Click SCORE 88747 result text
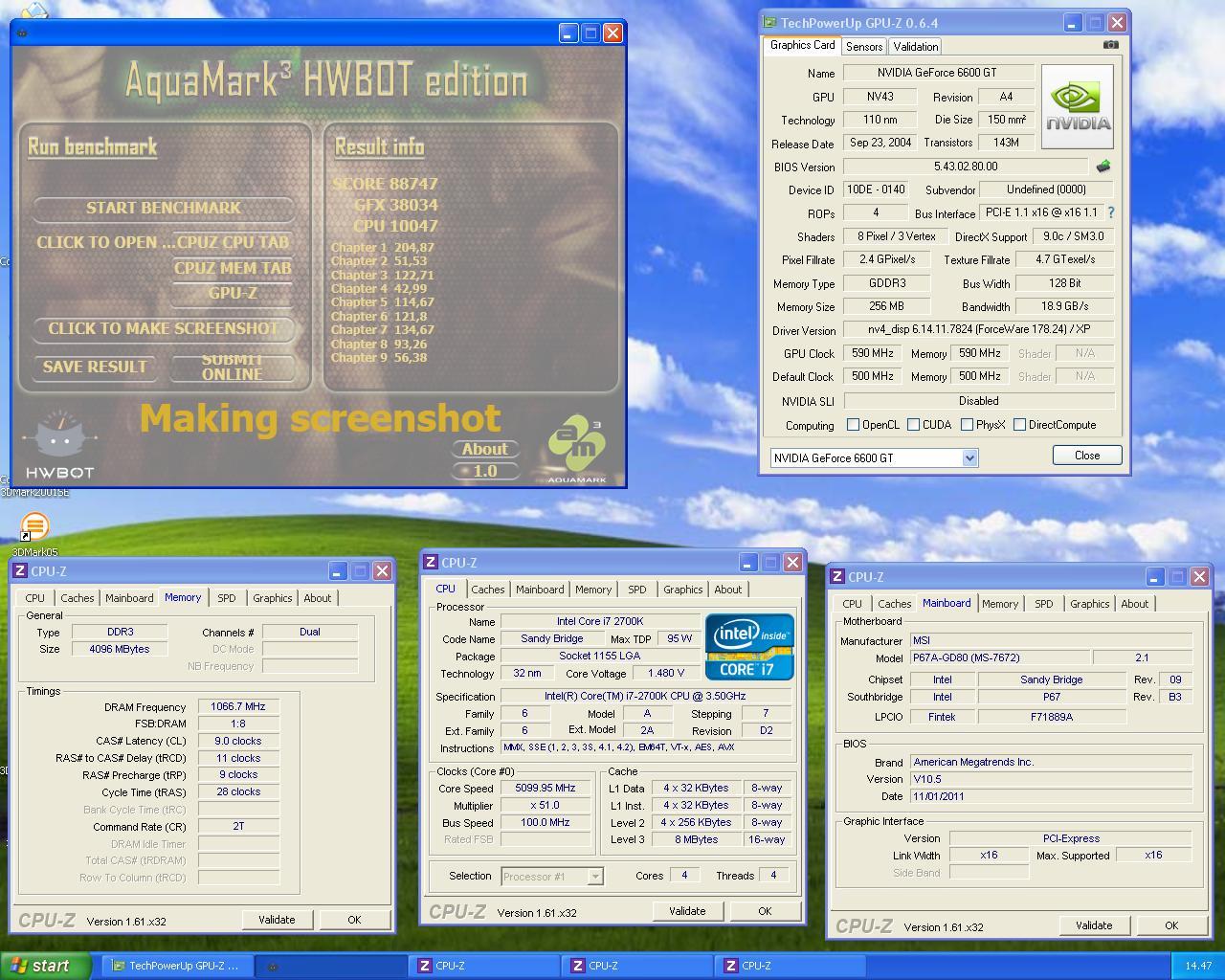 385,184
